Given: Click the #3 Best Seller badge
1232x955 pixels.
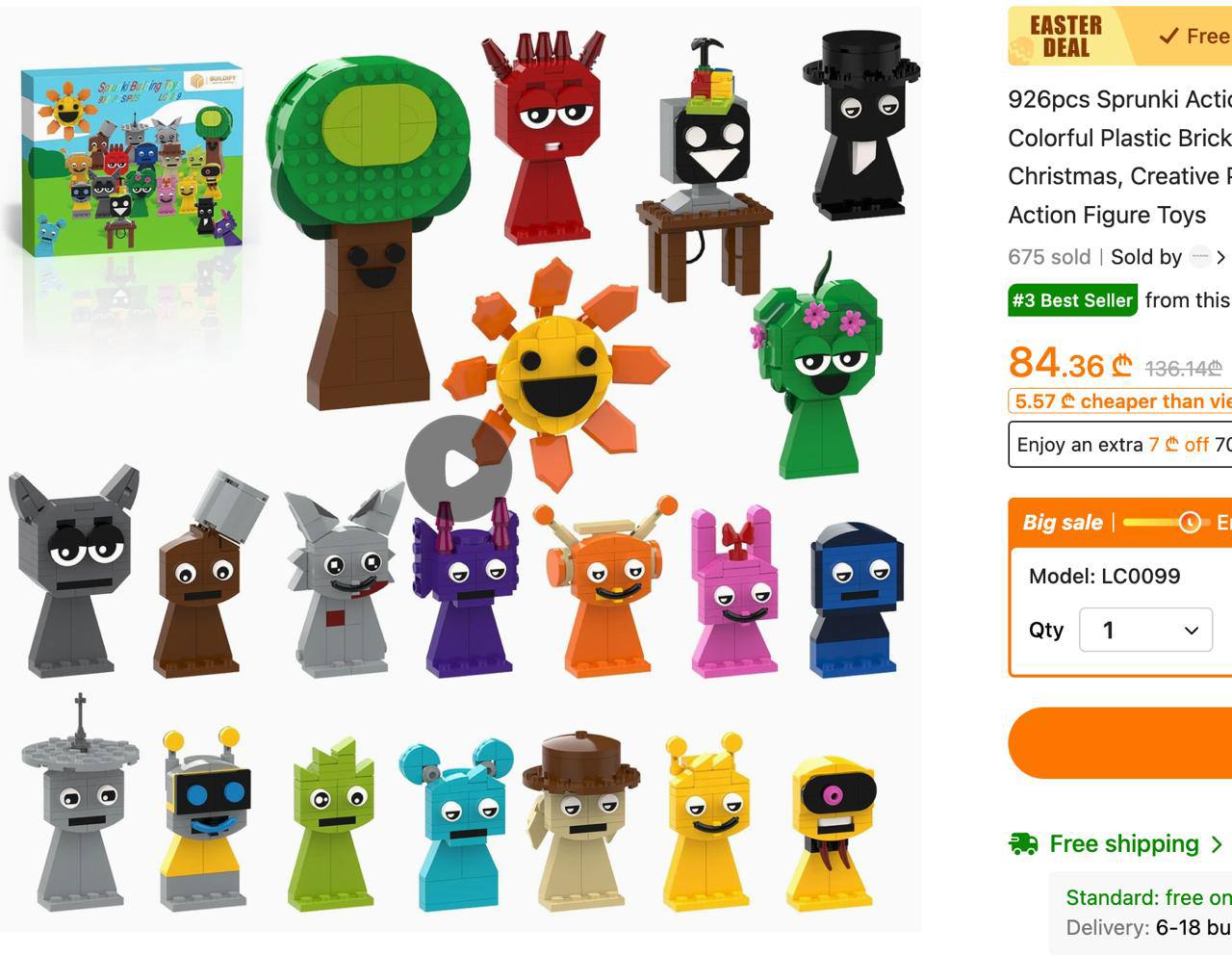Looking at the screenshot, I should tap(1072, 300).
